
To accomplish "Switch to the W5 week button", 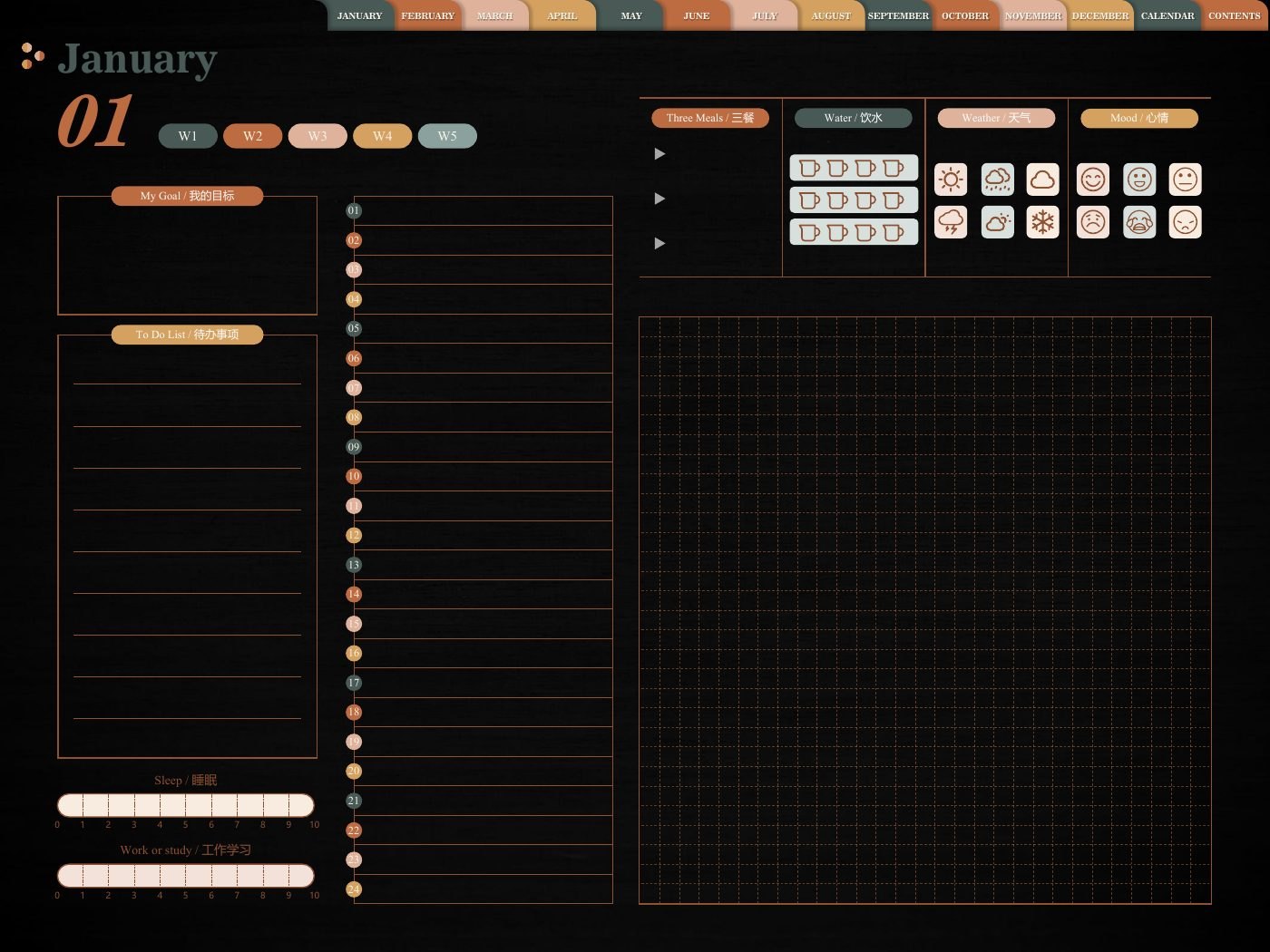I will click(x=447, y=136).
